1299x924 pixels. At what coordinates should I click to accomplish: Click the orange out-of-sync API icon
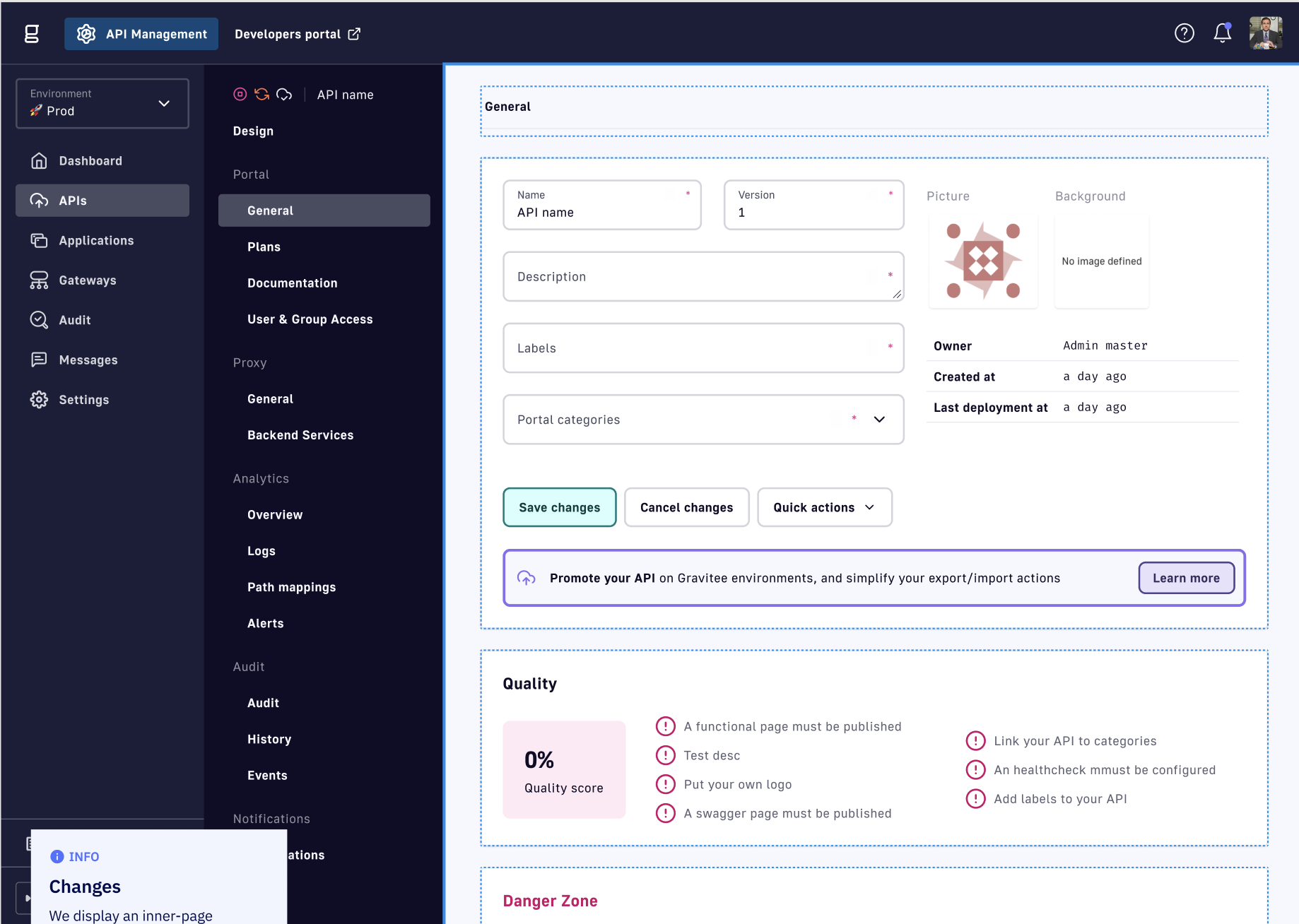[261, 94]
